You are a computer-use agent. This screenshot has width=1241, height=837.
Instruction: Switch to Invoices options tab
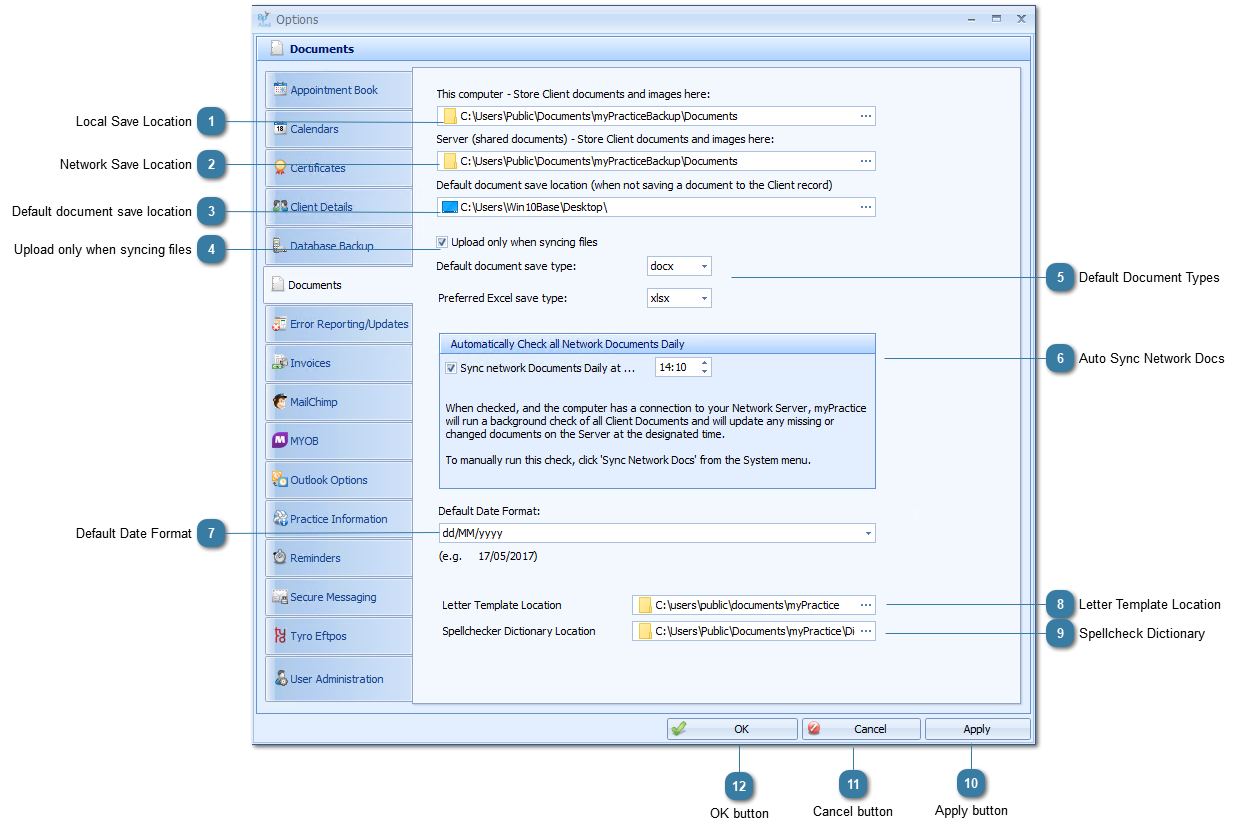[x=338, y=362]
